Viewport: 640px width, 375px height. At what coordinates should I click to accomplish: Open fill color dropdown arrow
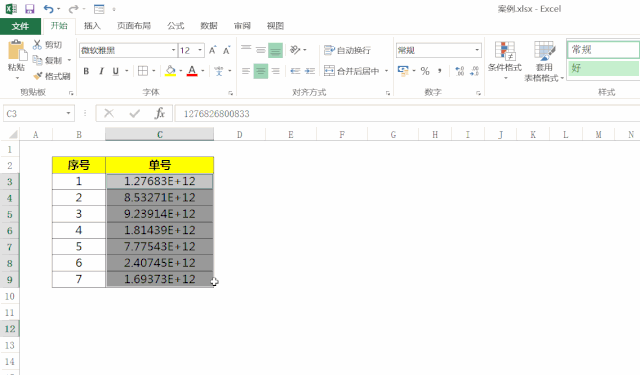pyautogui.click(x=180, y=71)
